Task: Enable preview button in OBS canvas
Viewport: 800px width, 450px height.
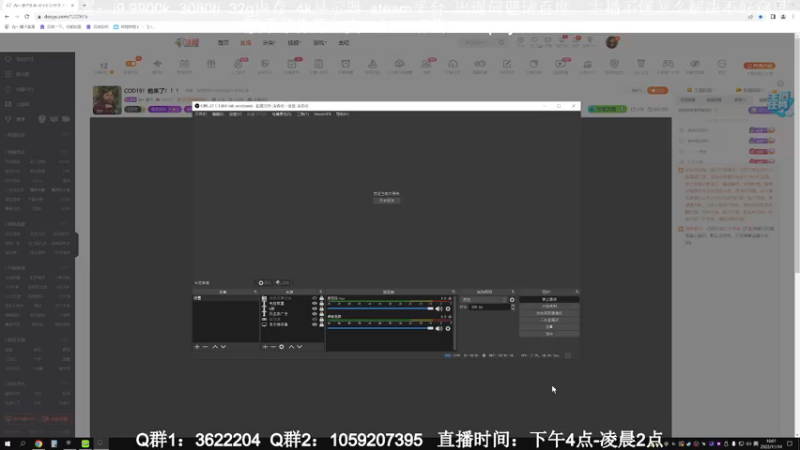Action: click(387, 201)
